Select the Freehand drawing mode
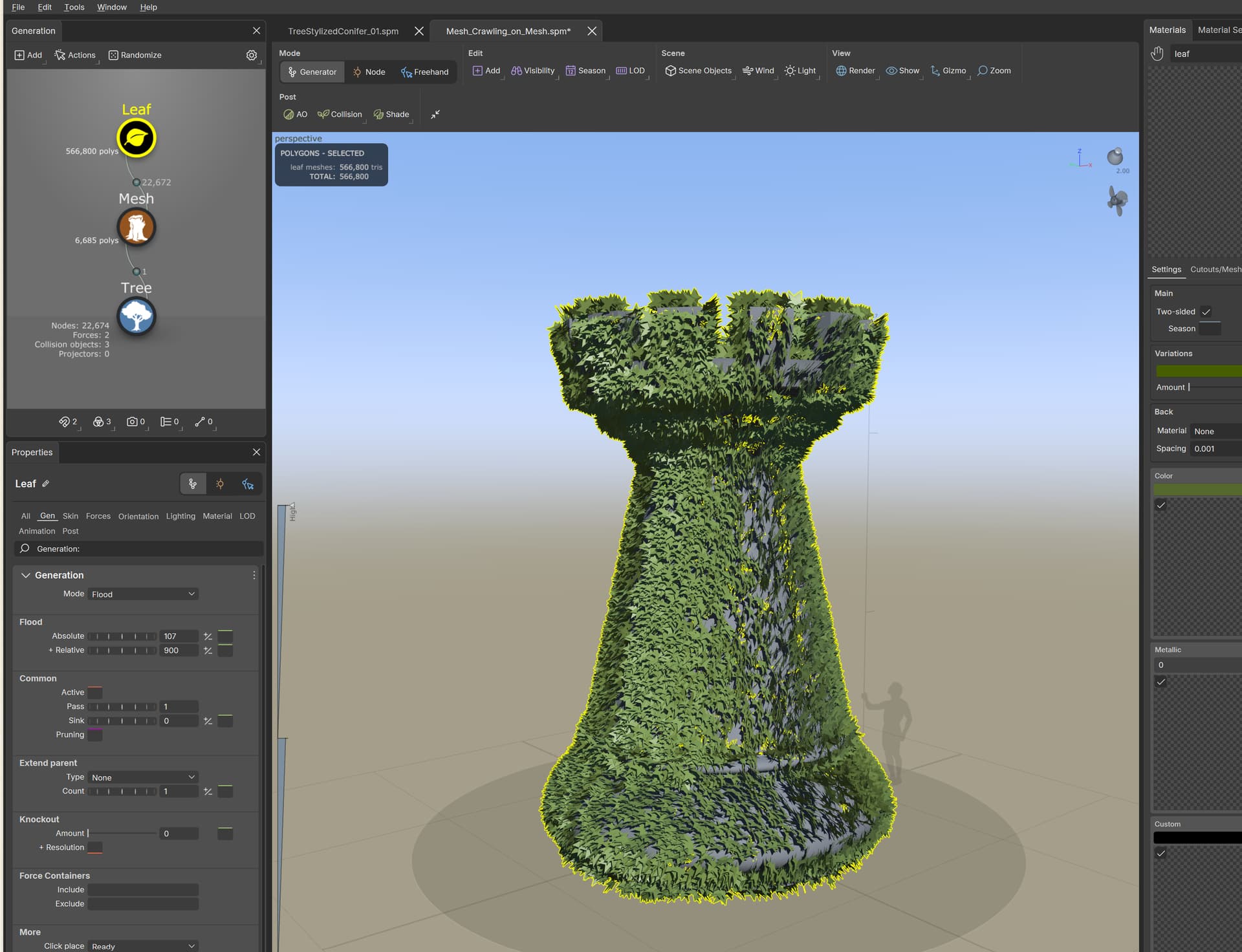Viewport: 1242px width, 952px height. pos(425,72)
